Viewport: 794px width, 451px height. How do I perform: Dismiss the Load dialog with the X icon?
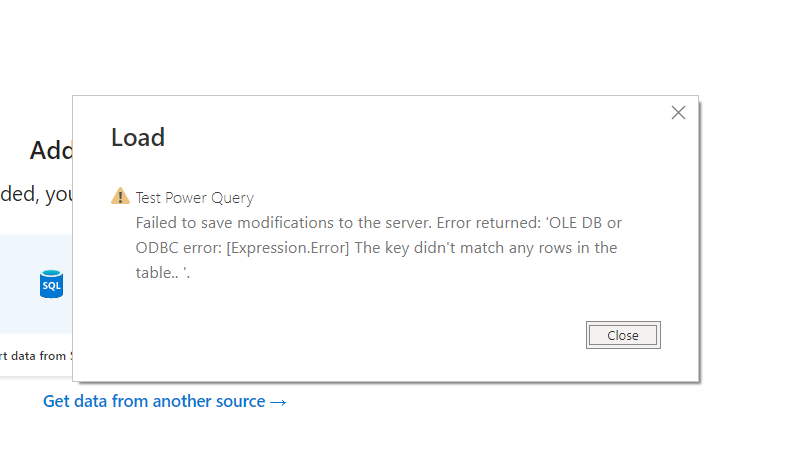[678, 112]
